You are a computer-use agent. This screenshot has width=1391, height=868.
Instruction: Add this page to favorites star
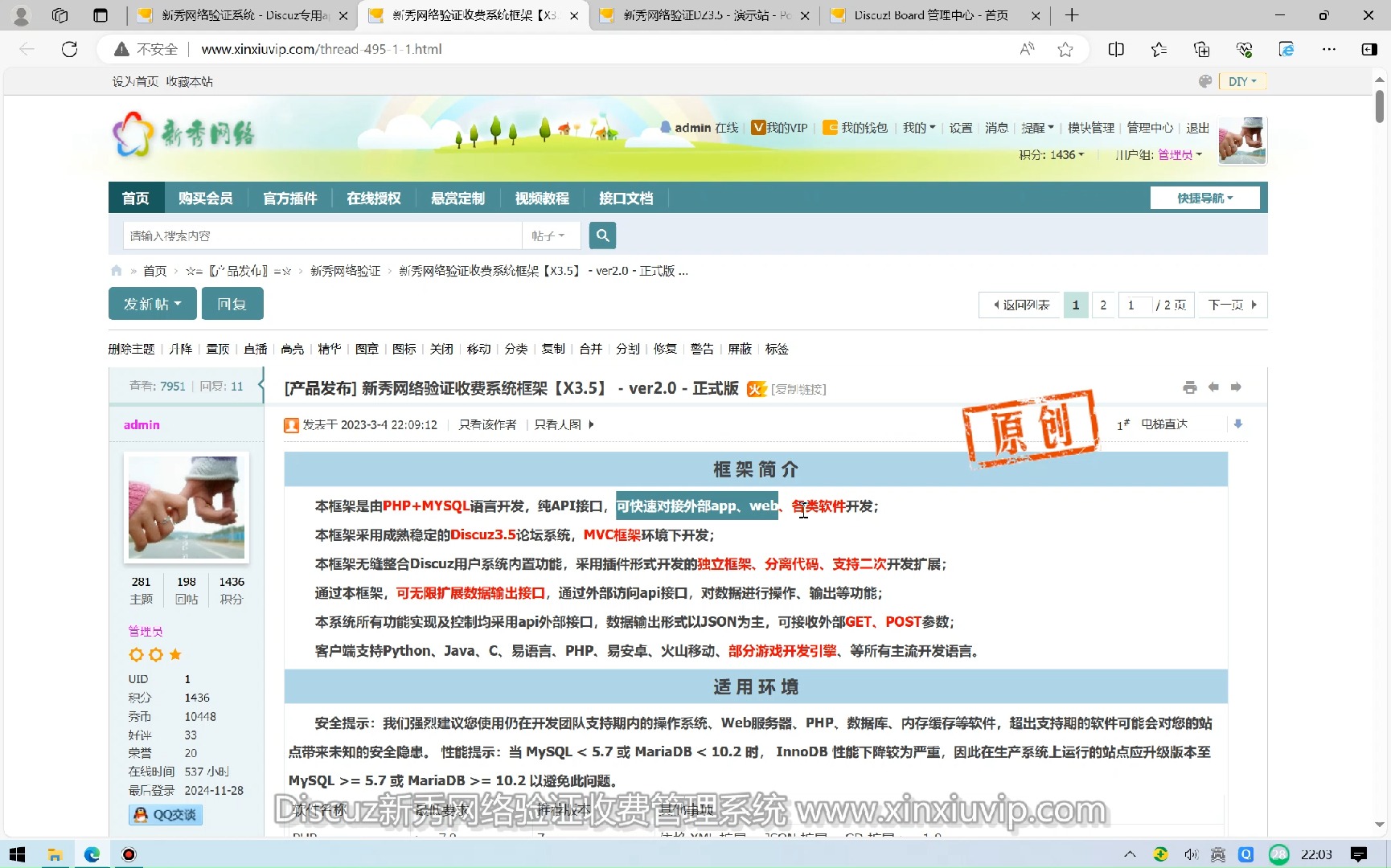[1065, 49]
